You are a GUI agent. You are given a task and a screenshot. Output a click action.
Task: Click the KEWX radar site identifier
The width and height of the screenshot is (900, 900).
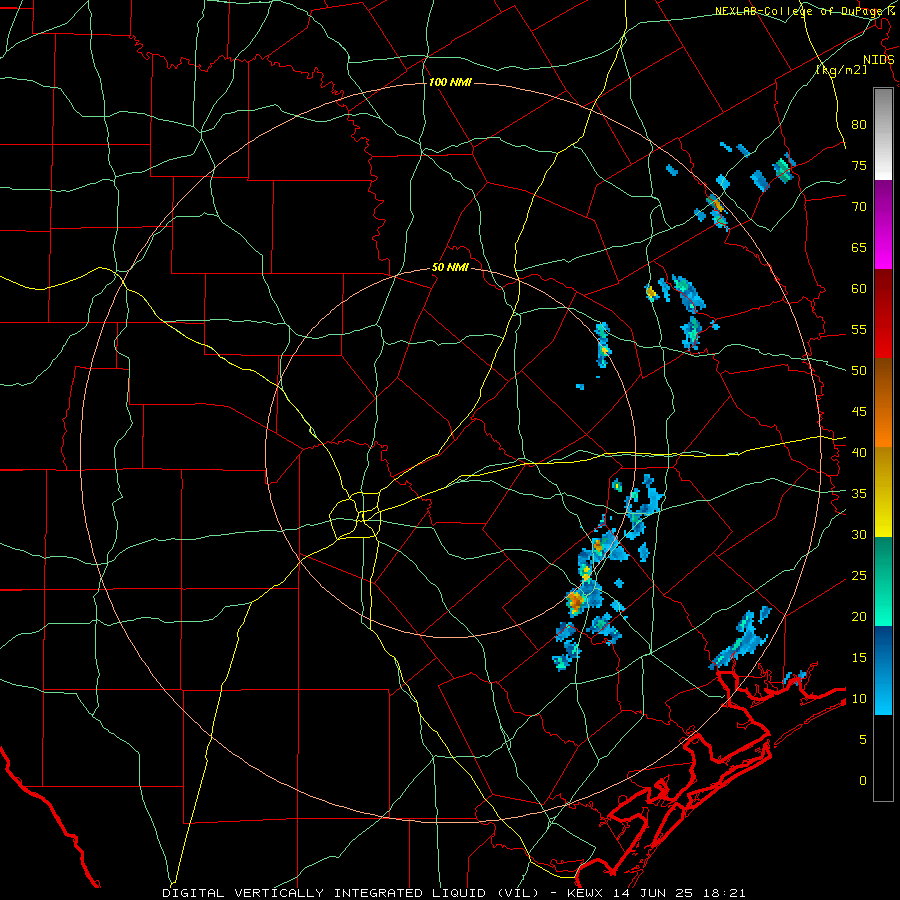click(x=587, y=893)
